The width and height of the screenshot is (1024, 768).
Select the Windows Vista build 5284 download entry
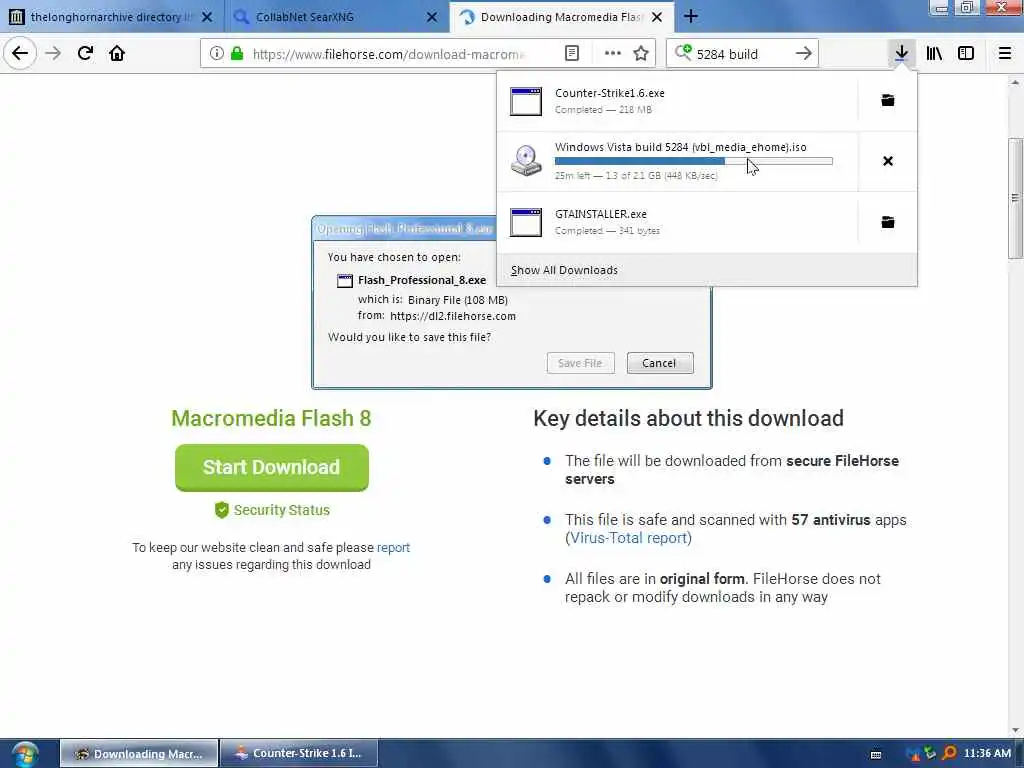pyautogui.click(x=677, y=161)
